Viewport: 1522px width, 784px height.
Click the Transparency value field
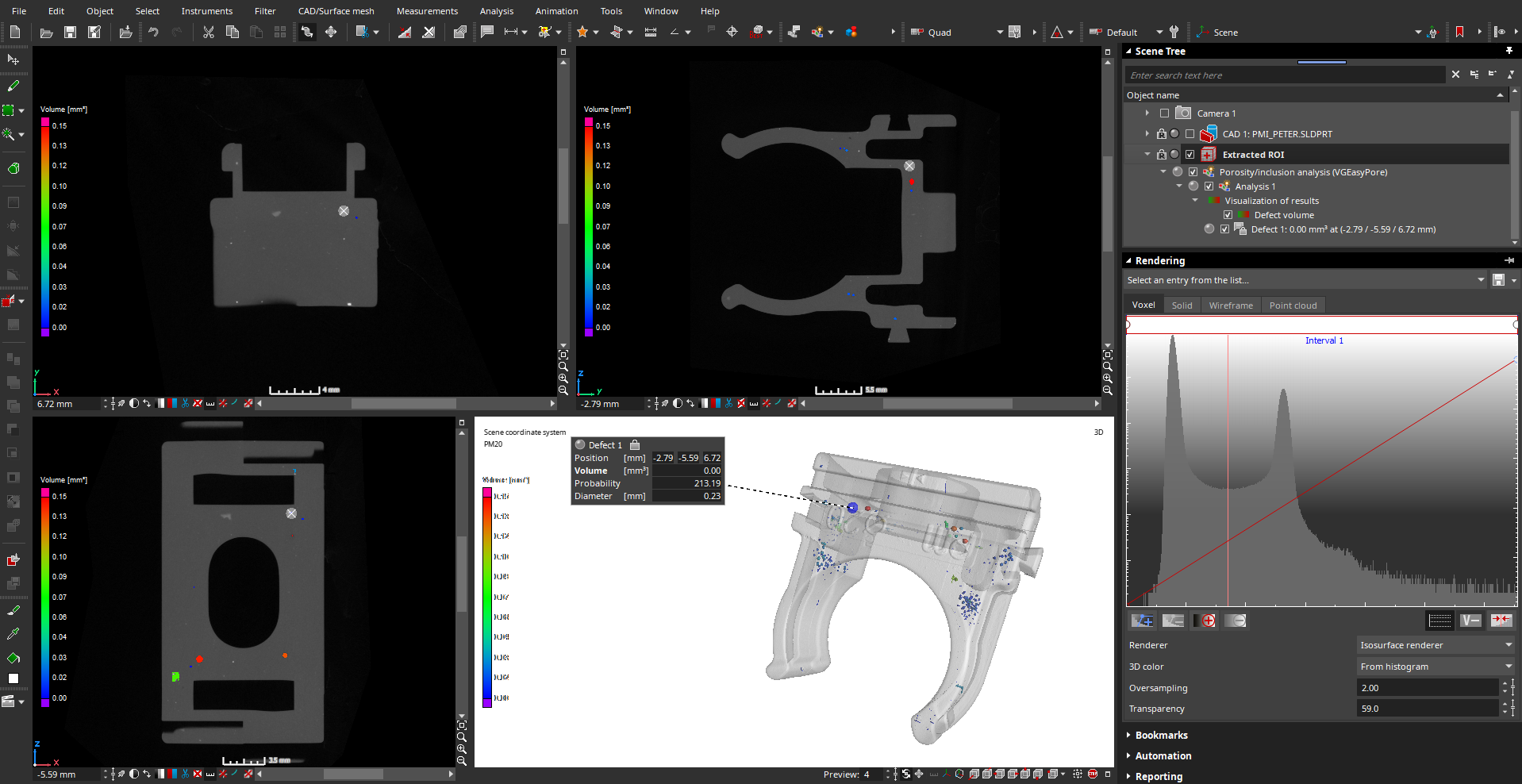[1427, 709]
